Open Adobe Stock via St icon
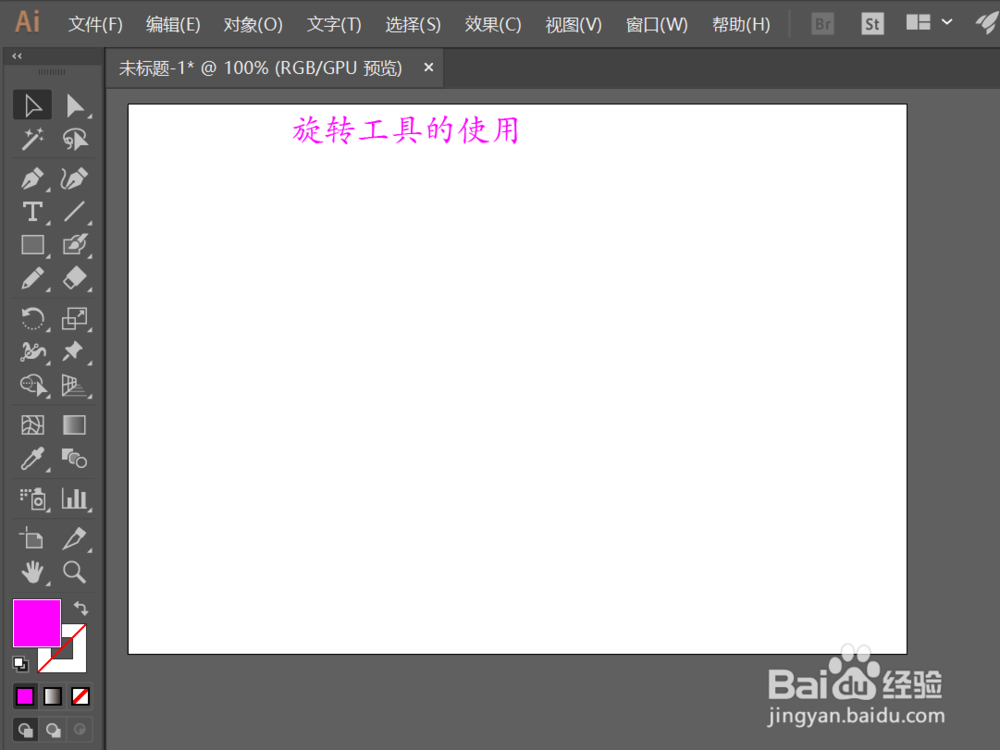The width and height of the screenshot is (1000, 750). tap(872, 24)
